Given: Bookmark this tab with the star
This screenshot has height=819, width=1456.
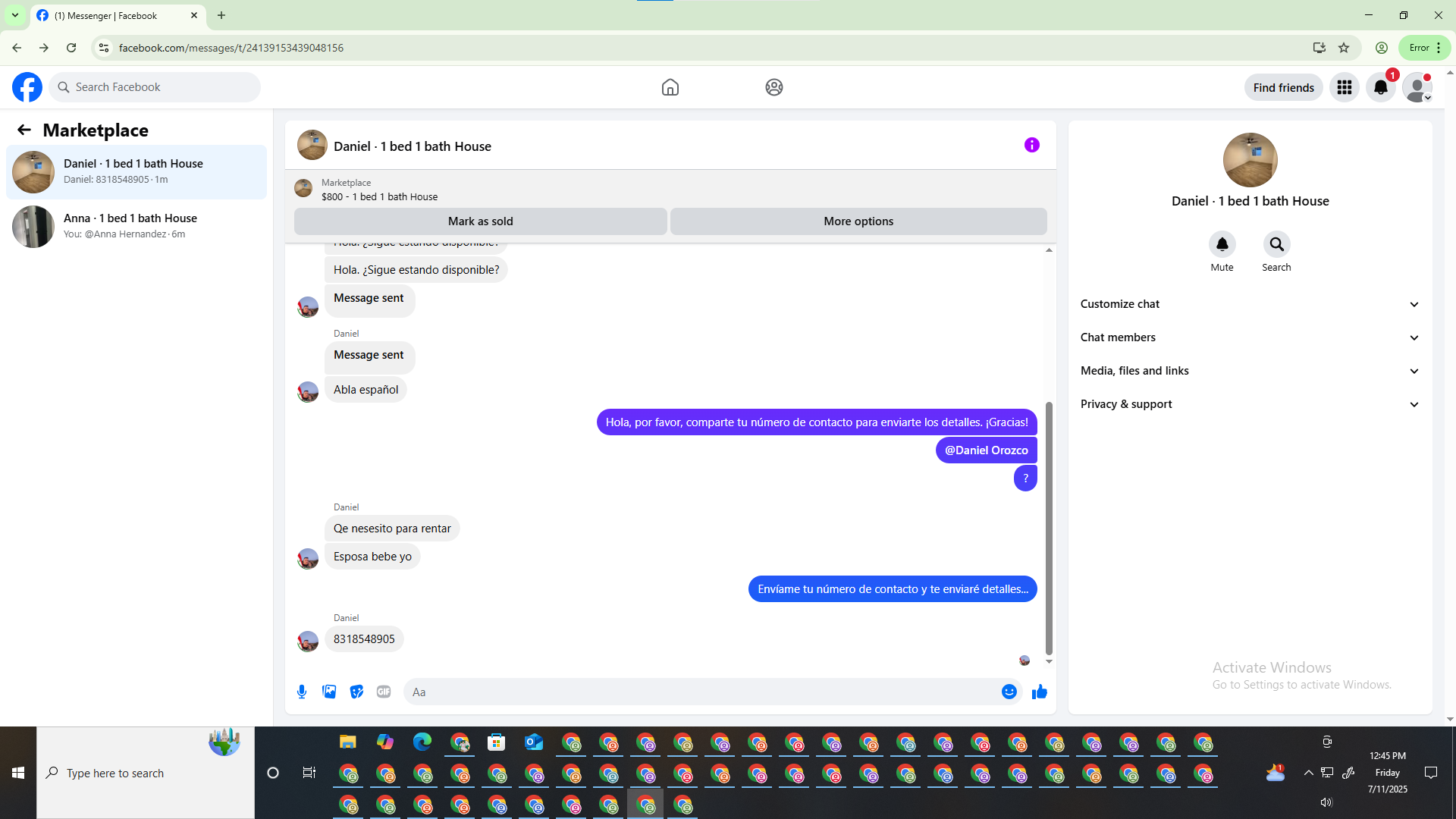Looking at the screenshot, I should click(1344, 48).
